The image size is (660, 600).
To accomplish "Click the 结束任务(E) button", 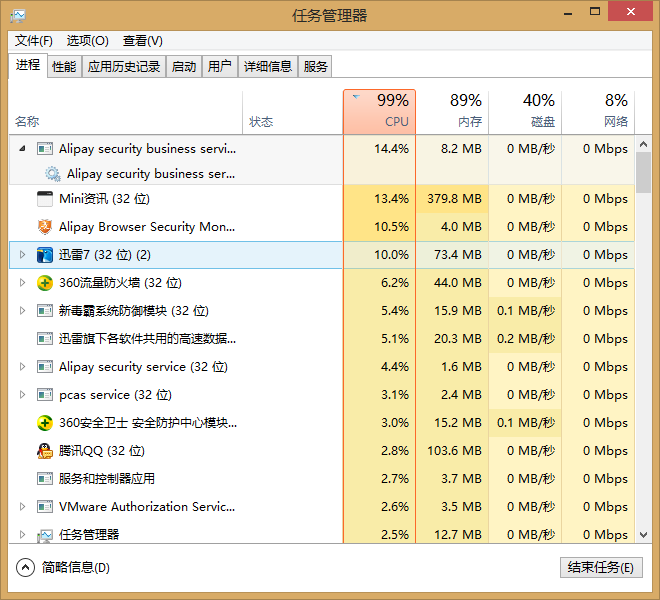I will click(x=601, y=568).
